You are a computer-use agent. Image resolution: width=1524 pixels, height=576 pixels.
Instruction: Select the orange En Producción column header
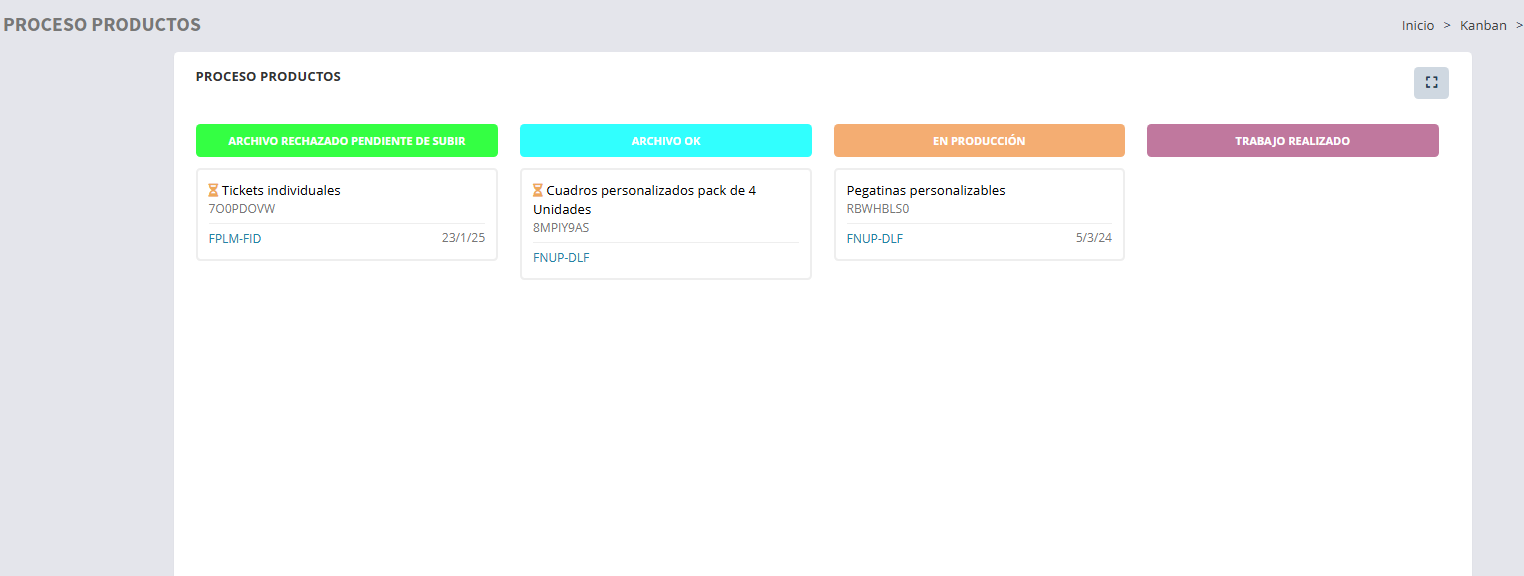coord(979,141)
